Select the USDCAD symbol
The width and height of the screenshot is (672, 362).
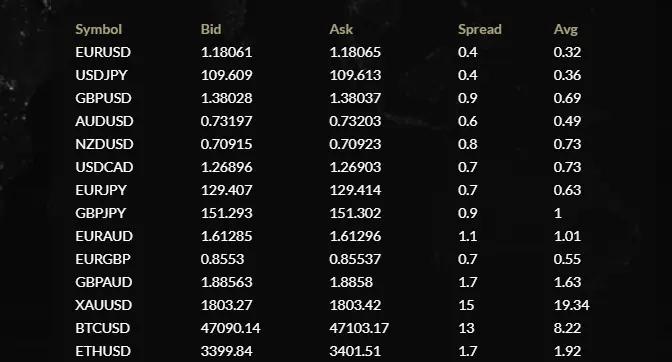point(104,167)
